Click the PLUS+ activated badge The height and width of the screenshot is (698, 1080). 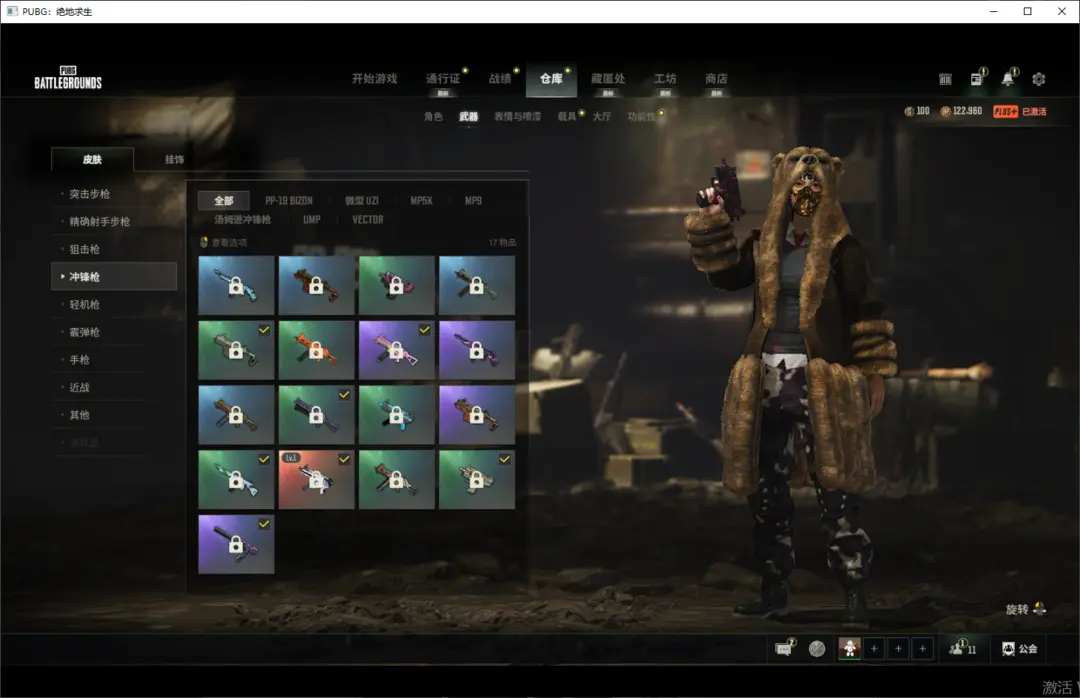pyautogui.click(x=1019, y=111)
